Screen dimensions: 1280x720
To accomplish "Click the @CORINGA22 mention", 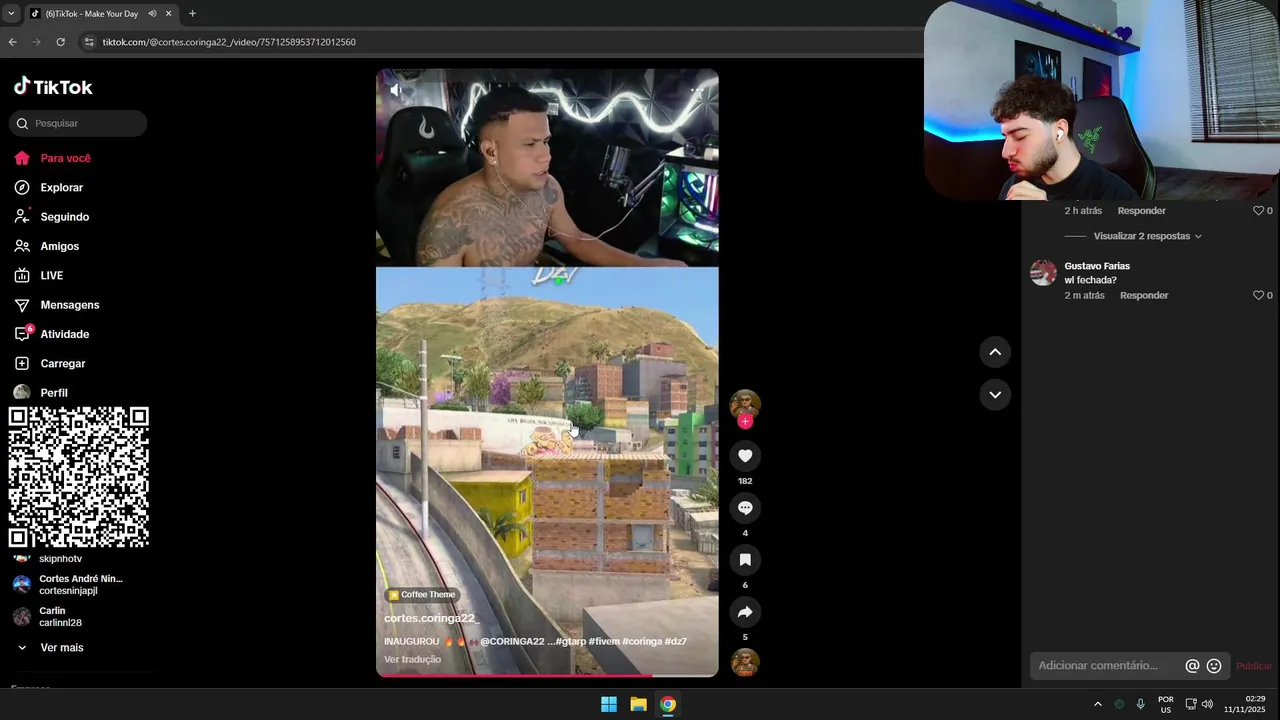I will click(x=512, y=641).
